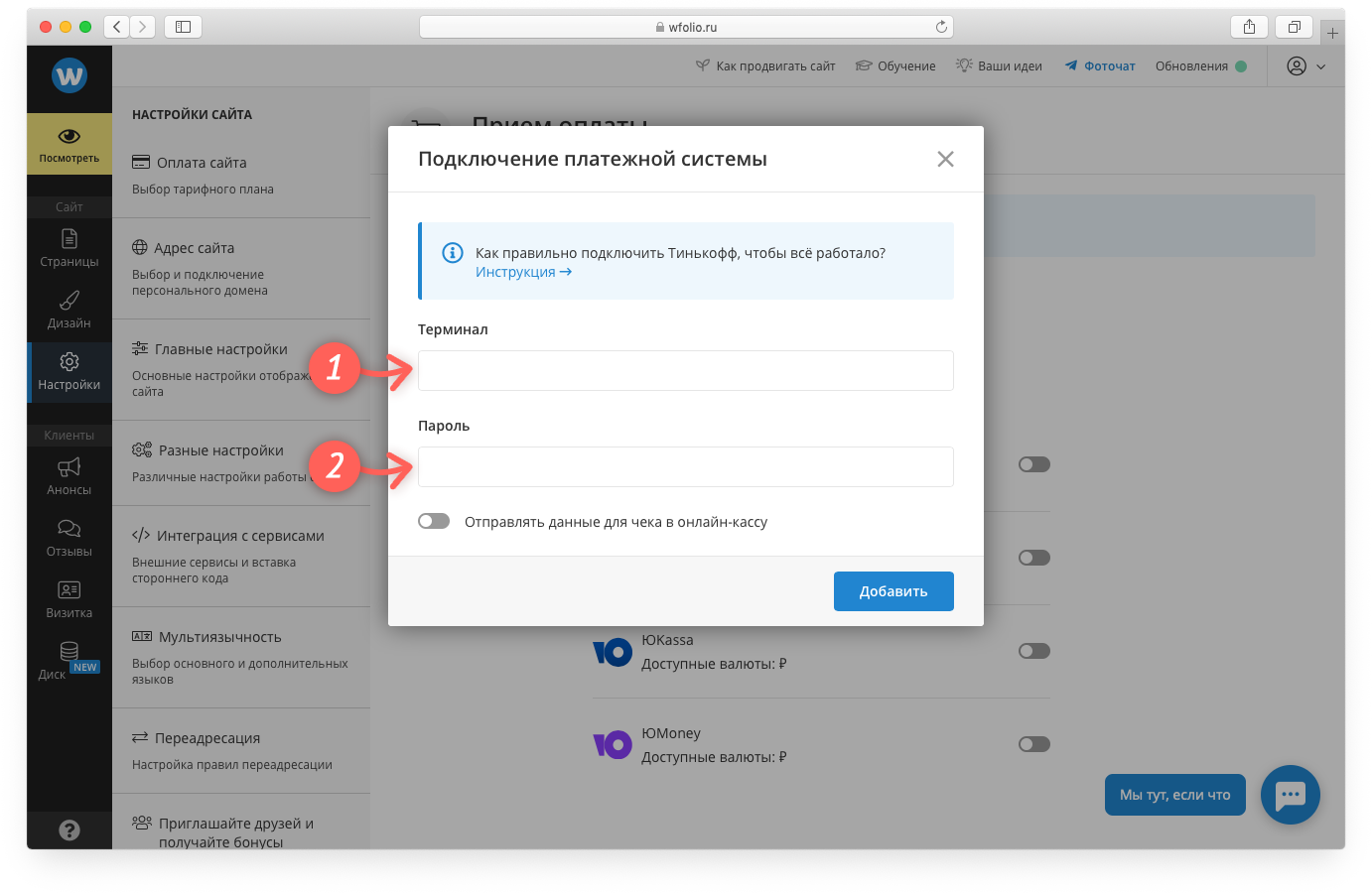Open Страницы pages section
Screen dimensions: 1372x893
(69, 248)
